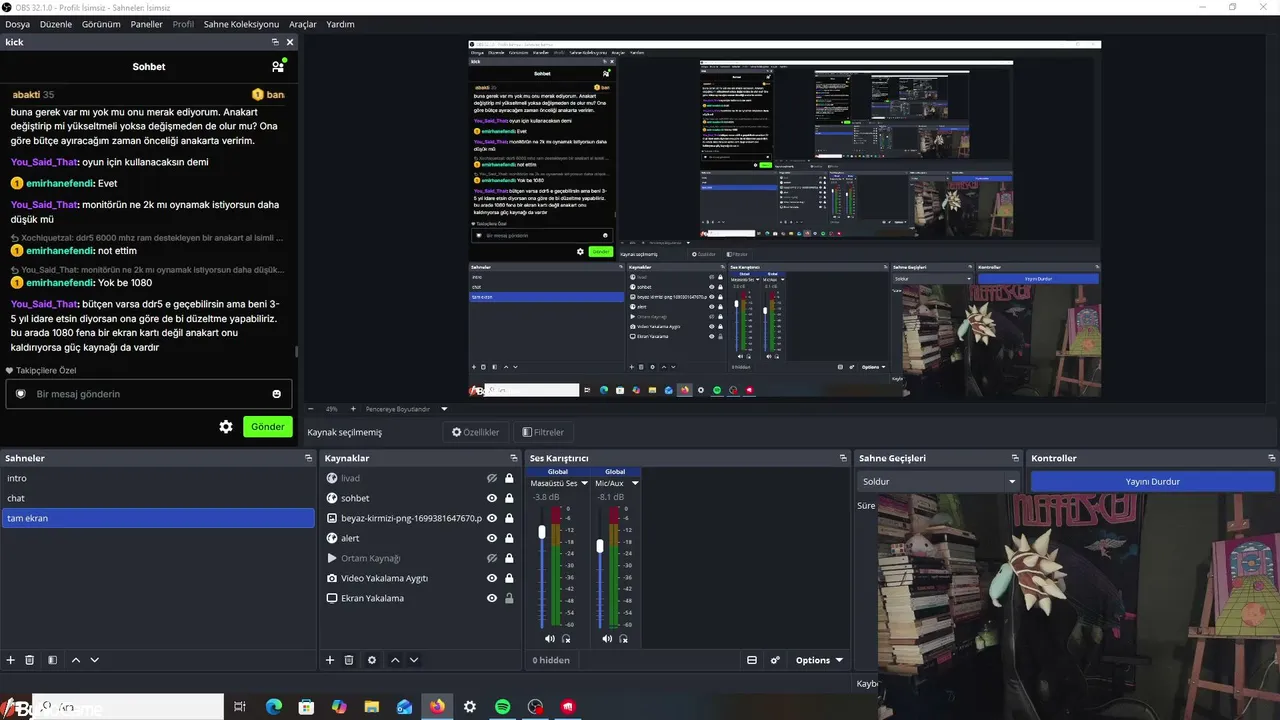This screenshot has width=1280, height=720.
Task: Remove selected source with Kaynaklar trash icon
Action: click(349, 660)
